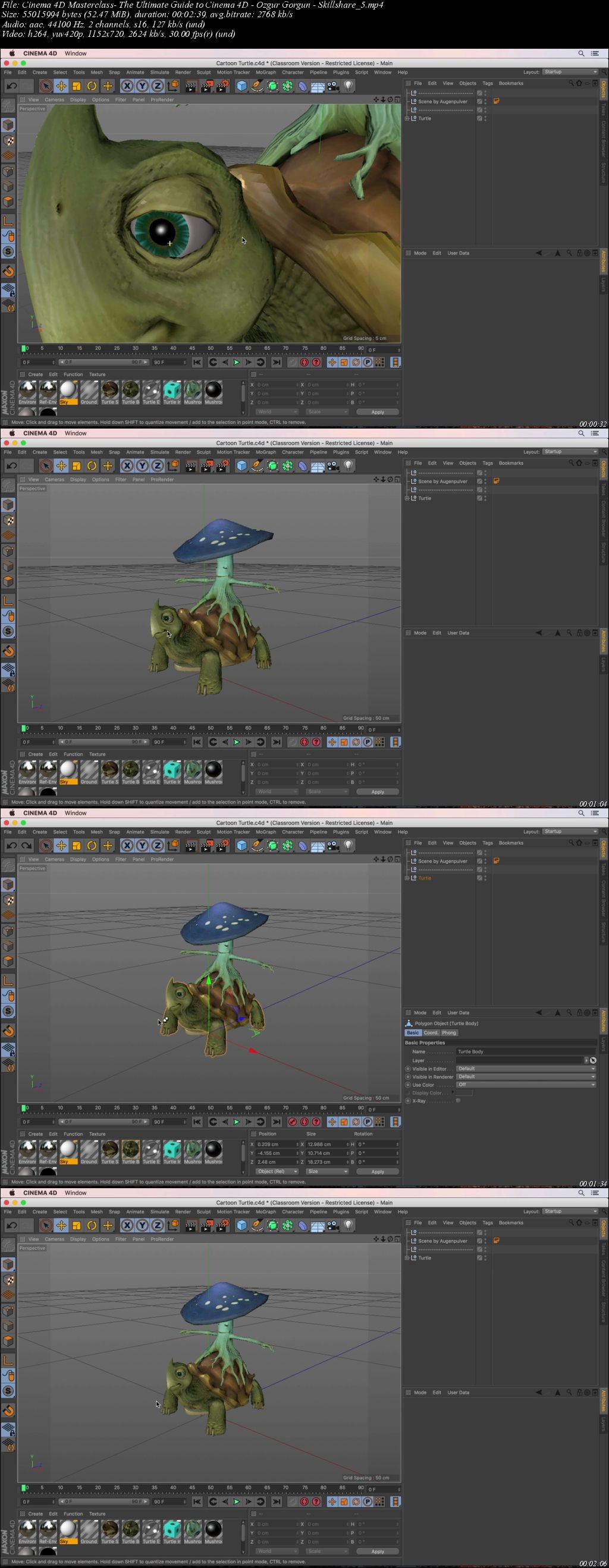The width and height of the screenshot is (609, 1568).
Task: Tick the X-Ray checkbox in 00:01:34 frame
Action: click(x=458, y=1101)
